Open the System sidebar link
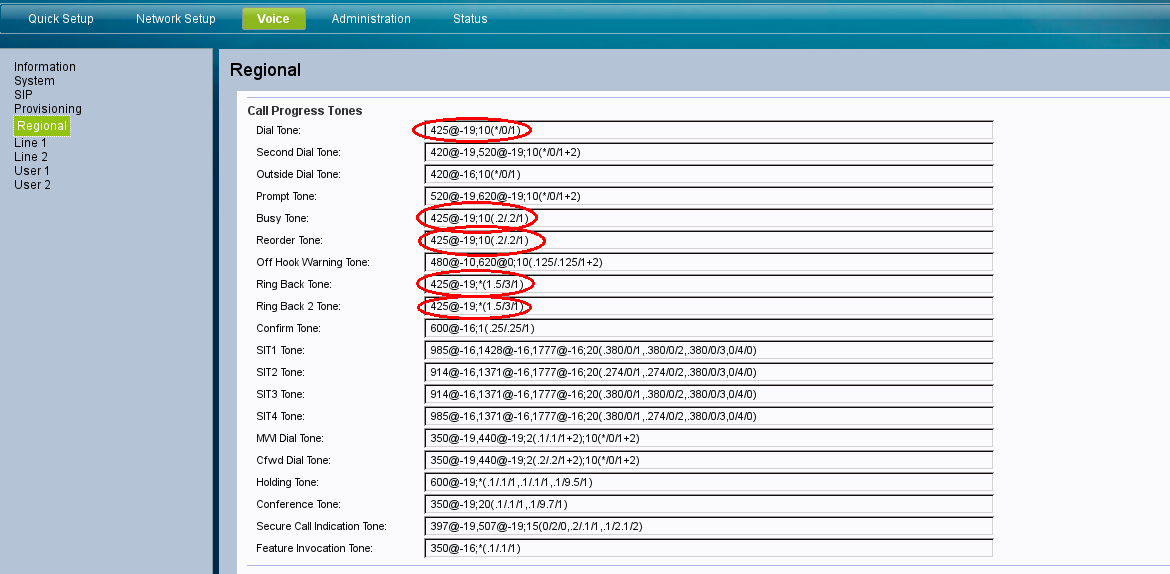 34,81
